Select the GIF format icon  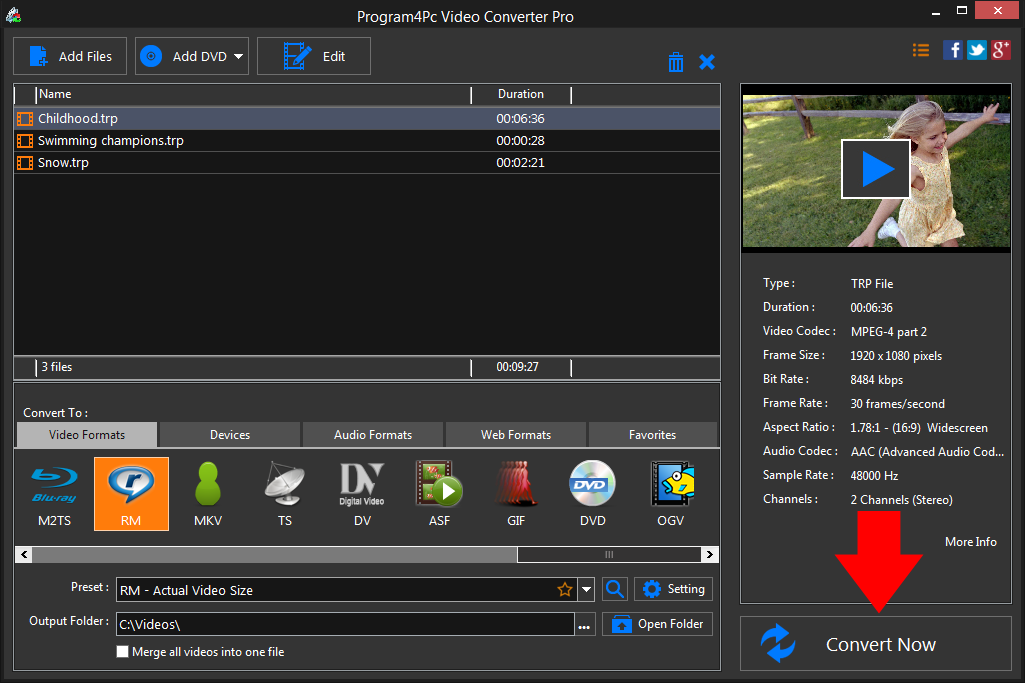[516, 493]
